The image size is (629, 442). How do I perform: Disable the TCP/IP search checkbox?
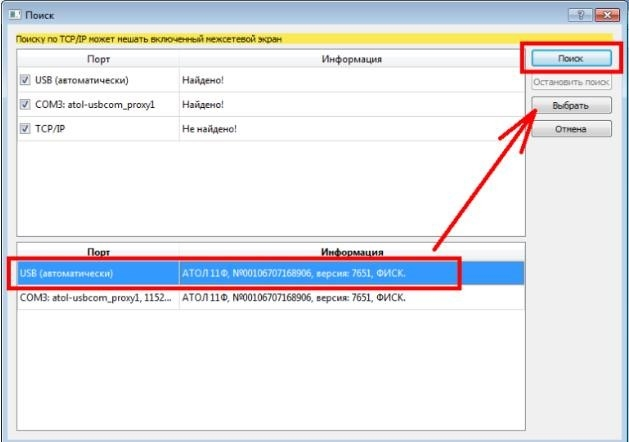(x=25, y=129)
